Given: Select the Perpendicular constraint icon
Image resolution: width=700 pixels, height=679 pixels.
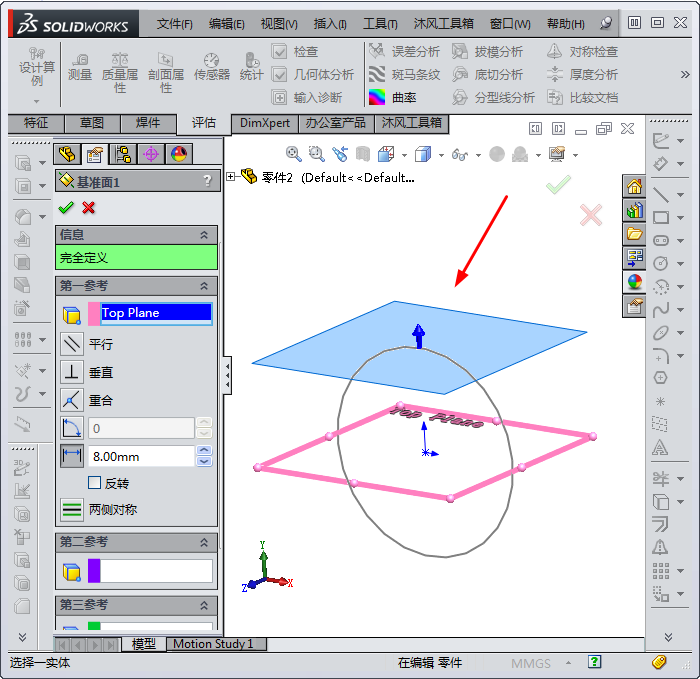Looking at the screenshot, I should tap(72, 372).
